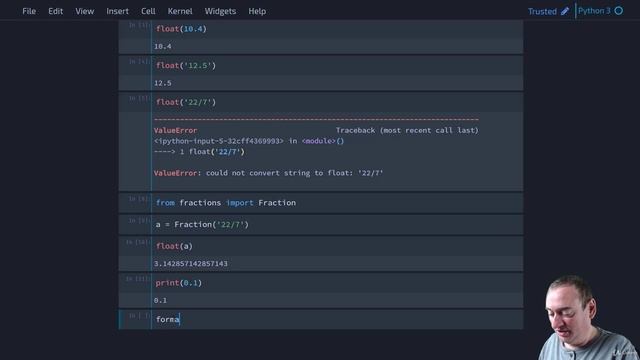640x360 pixels.
Task: Click the ipython-input-5 traceback line
Action: pos(249,141)
